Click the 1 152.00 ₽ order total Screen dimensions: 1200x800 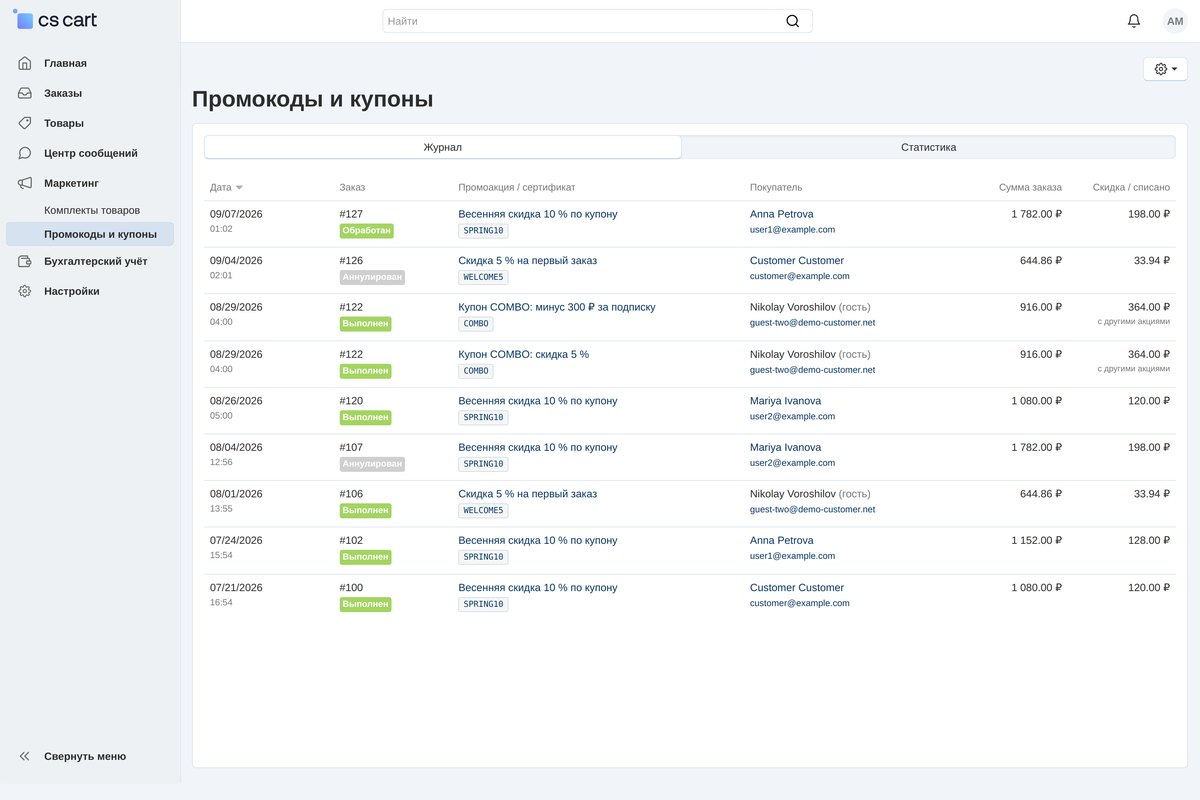1036,541
